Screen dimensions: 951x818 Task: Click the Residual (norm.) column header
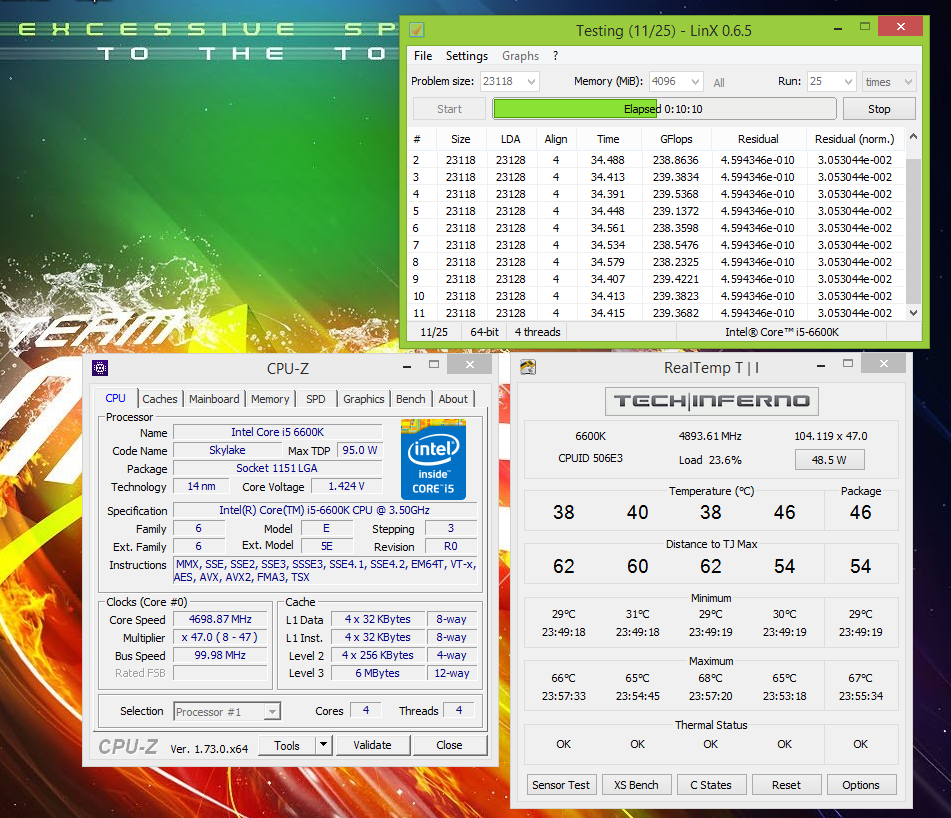854,139
